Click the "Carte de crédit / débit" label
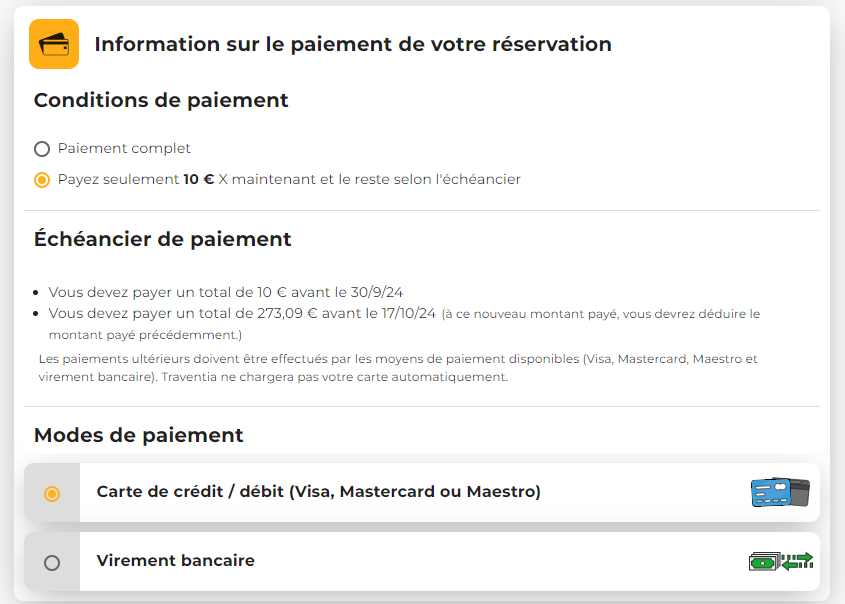The height and width of the screenshot is (604, 845). (x=318, y=491)
